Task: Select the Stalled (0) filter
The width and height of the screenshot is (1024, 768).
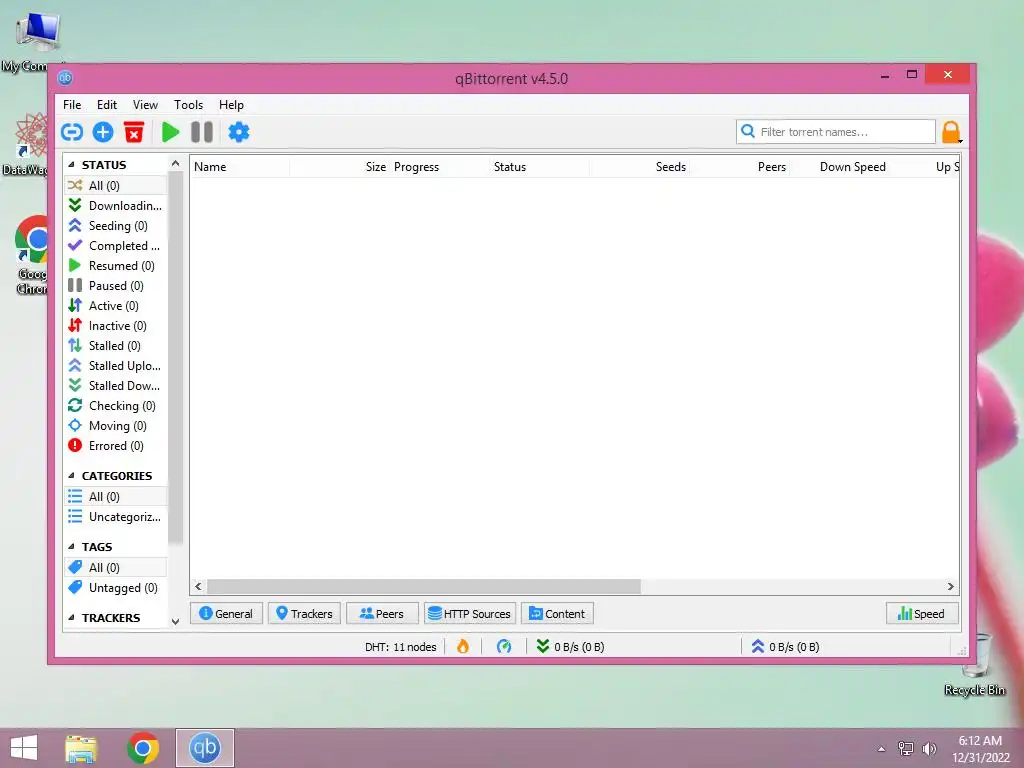Action: (116, 346)
